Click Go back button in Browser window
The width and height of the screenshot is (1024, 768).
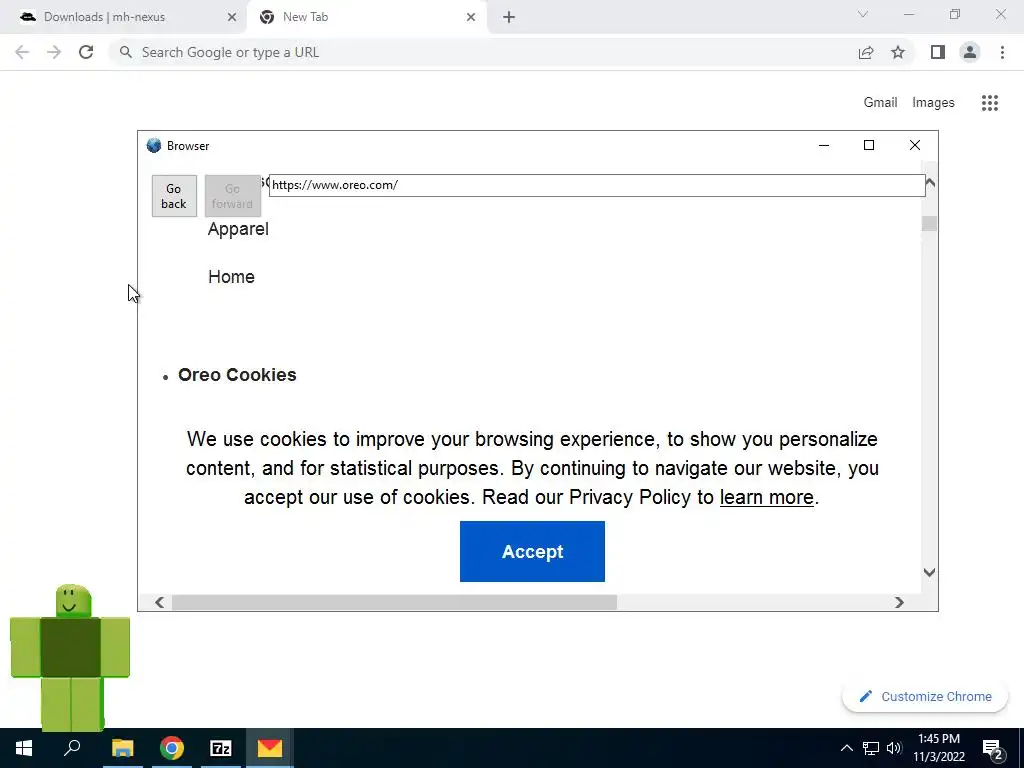click(x=174, y=196)
